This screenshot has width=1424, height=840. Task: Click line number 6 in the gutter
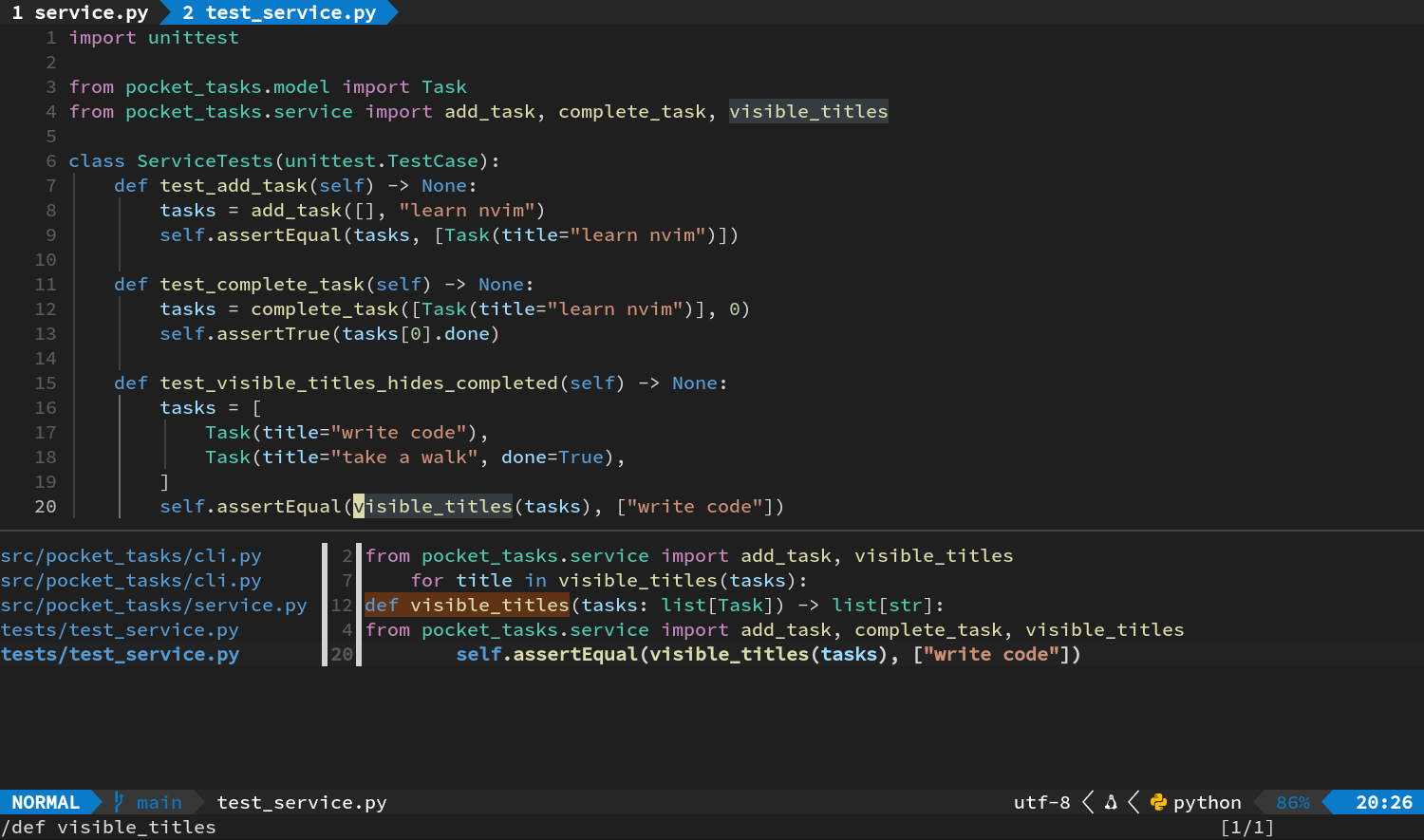tap(51, 160)
